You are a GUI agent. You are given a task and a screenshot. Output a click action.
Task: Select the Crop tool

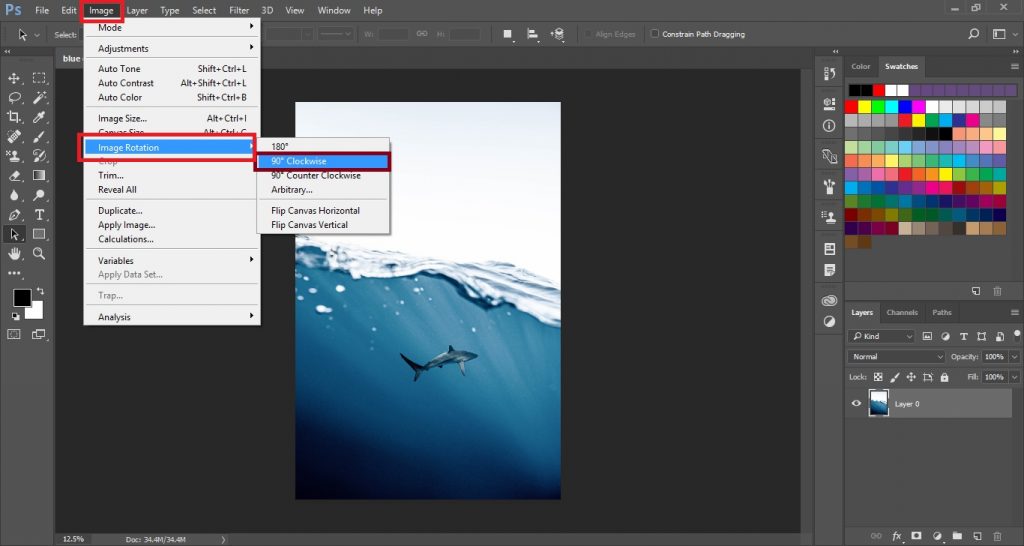14,118
